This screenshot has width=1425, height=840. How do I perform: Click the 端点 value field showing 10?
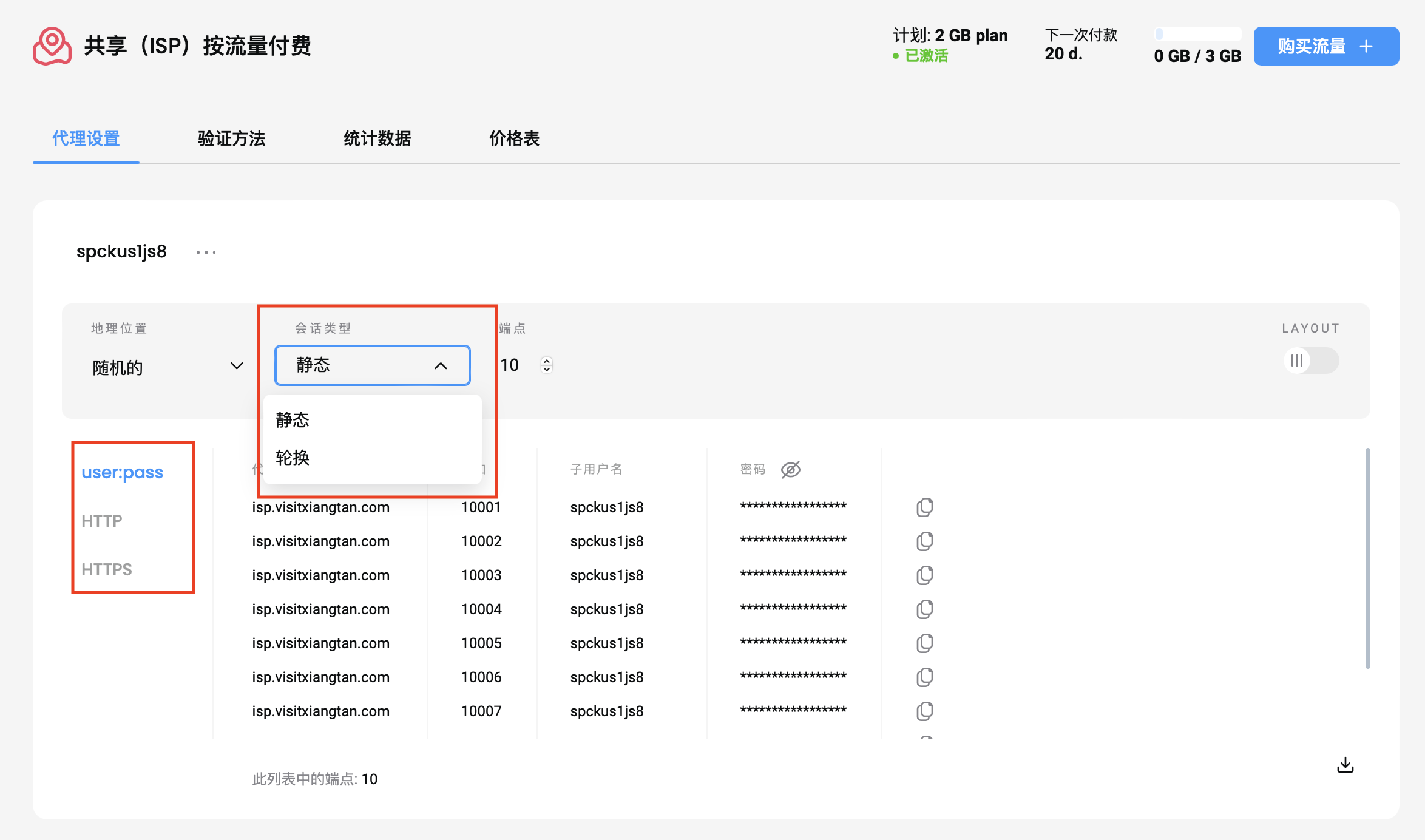(510, 365)
